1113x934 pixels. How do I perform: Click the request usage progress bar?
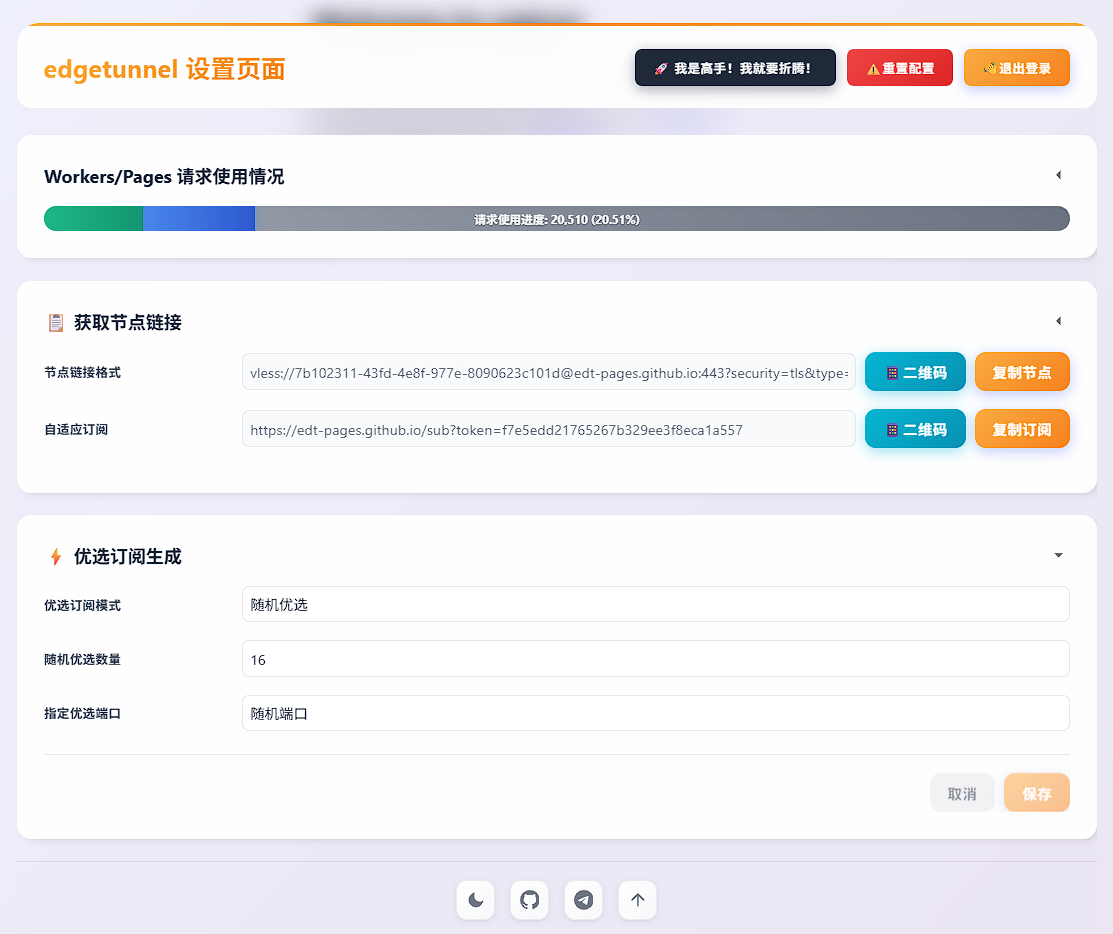tap(556, 218)
